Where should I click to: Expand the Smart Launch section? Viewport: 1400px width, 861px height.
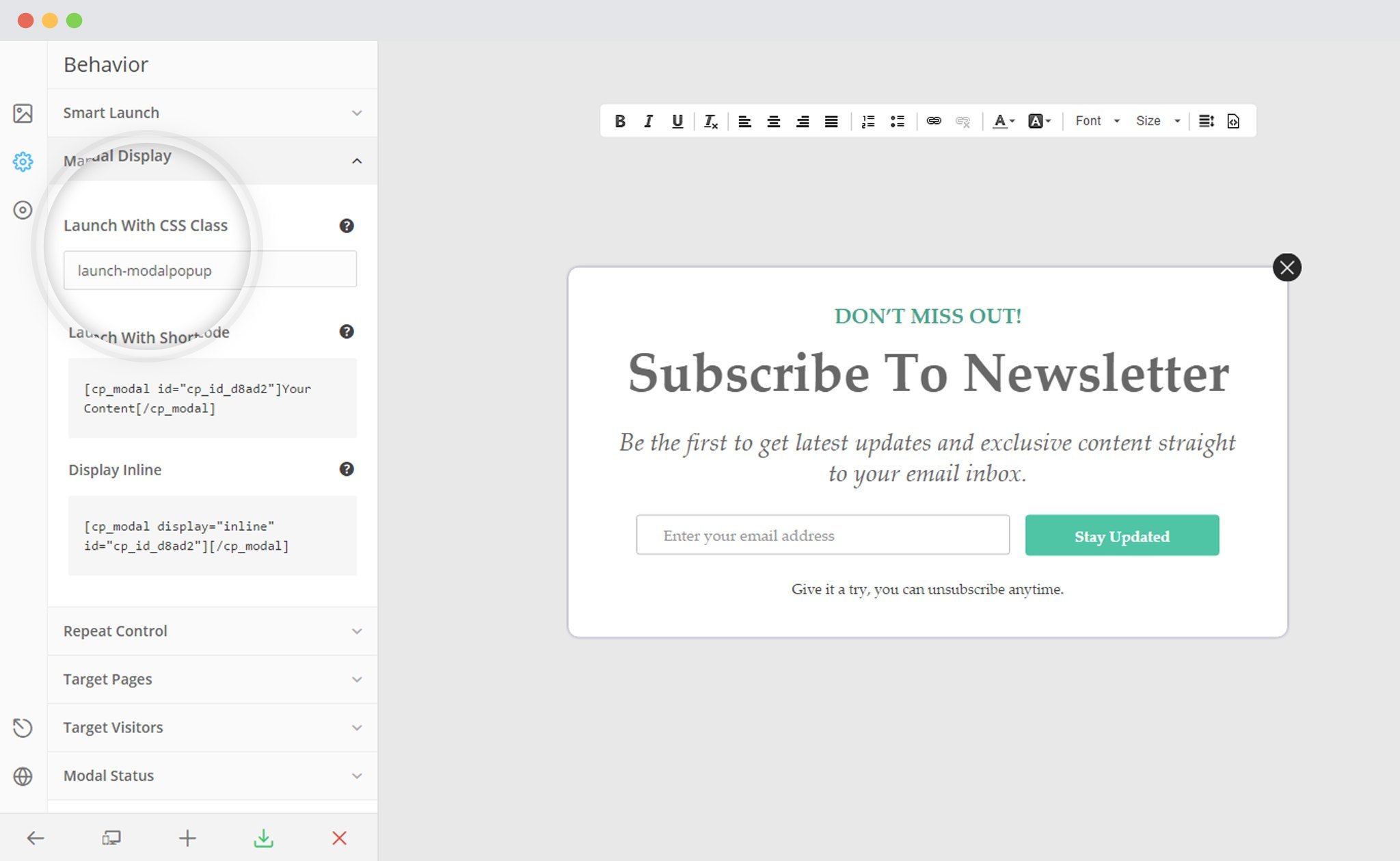coord(355,111)
